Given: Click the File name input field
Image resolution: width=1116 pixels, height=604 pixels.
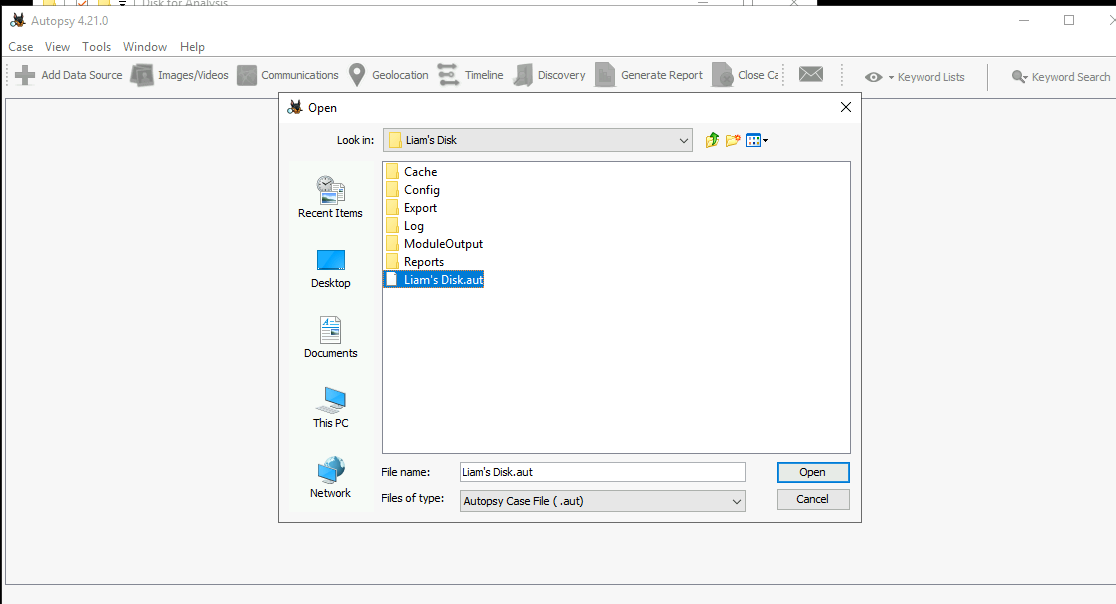Looking at the screenshot, I should (602, 472).
